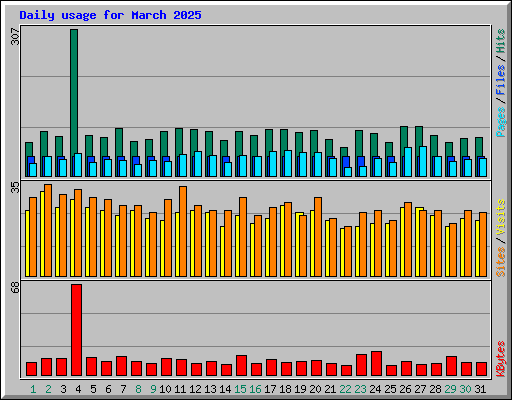The height and width of the screenshot is (400, 512).
Task: Click day label 29 on the axis
Action: [450, 389]
